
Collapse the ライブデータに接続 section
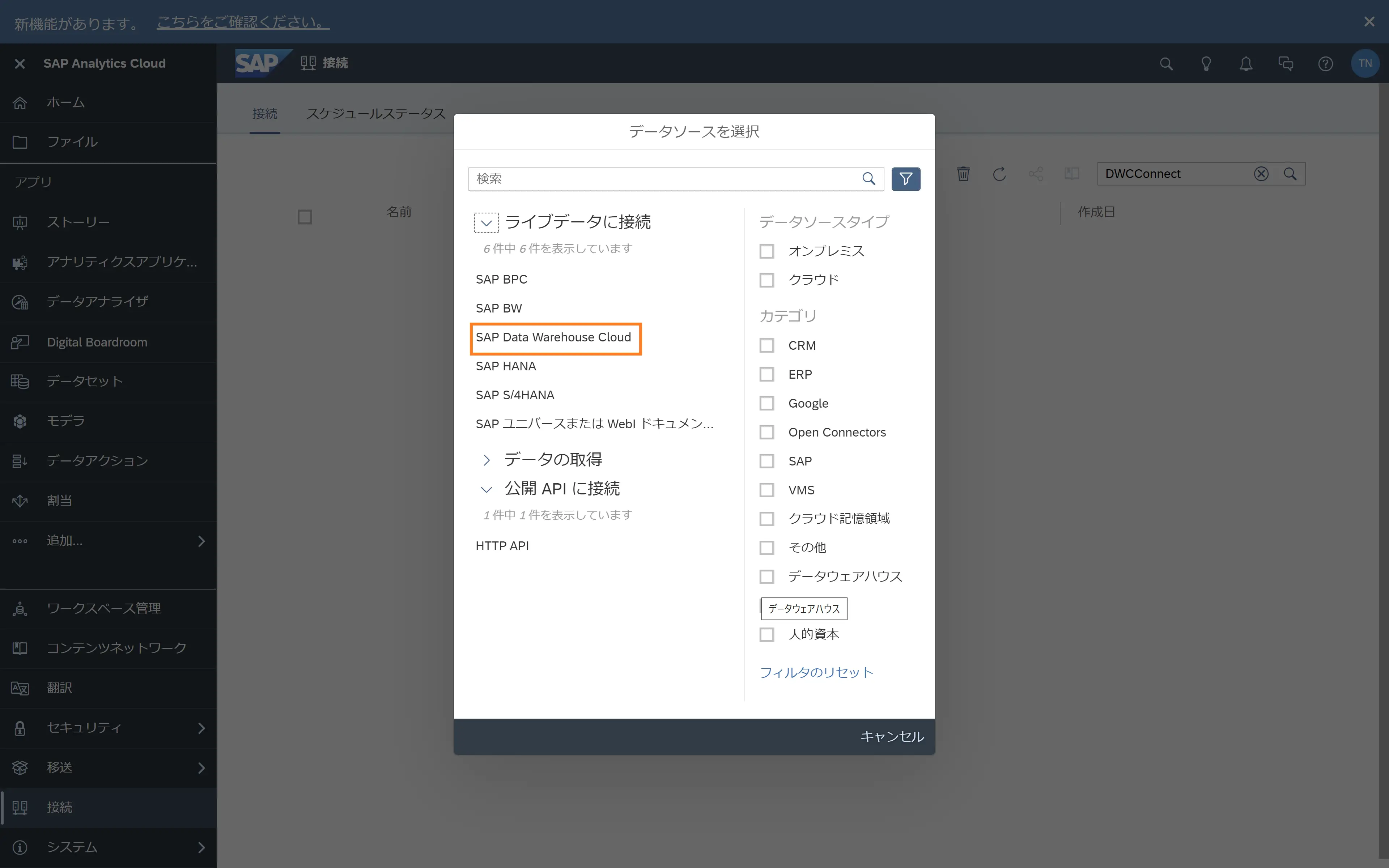(486, 222)
